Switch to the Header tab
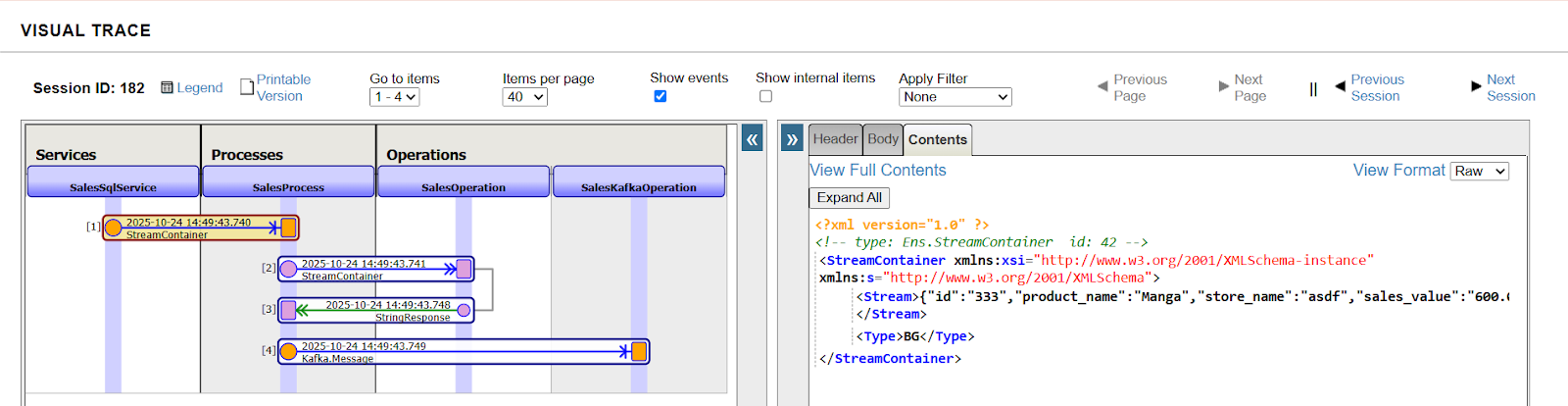The width and height of the screenshot is (1568, 406). tap(835, 139)
